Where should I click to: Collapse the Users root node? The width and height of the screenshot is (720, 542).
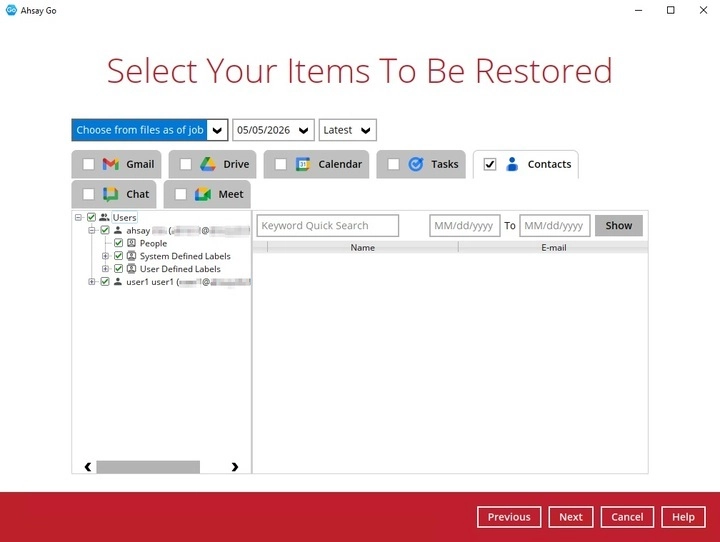pos(79,217)
